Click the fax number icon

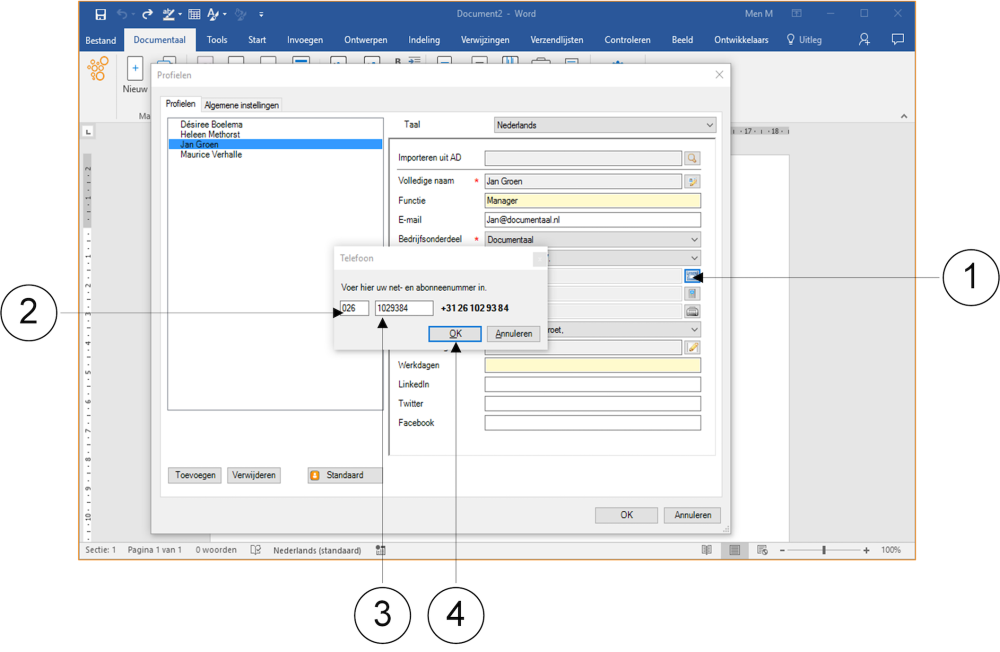(692, 311)
